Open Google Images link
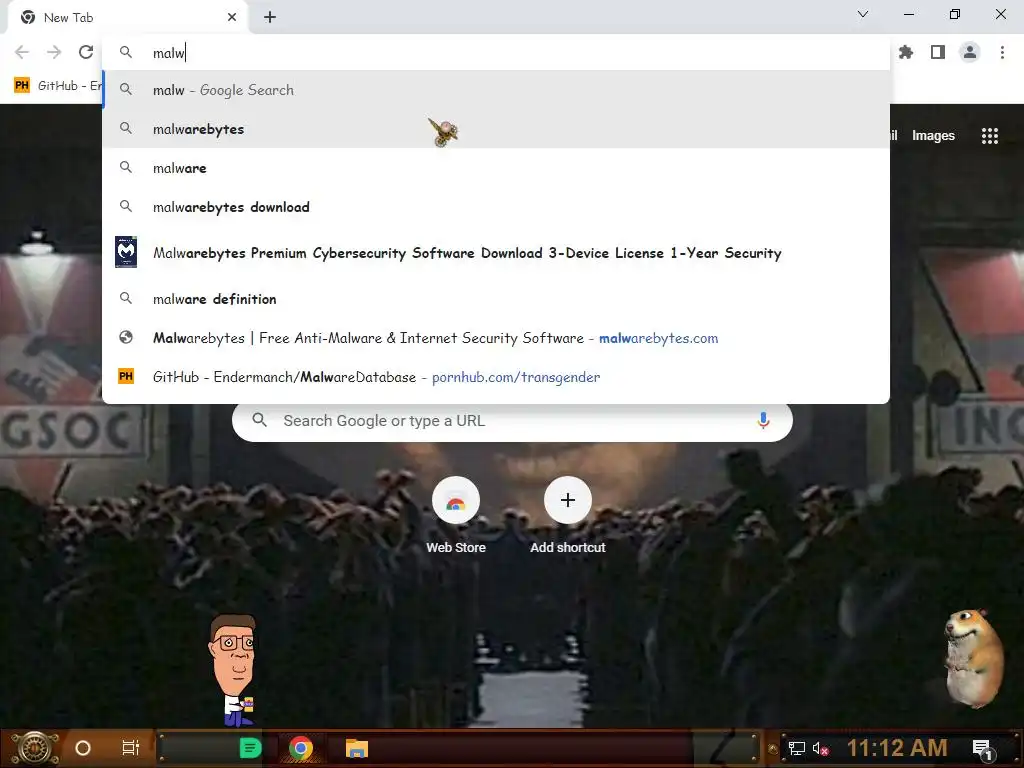The width and height of the screenshot is (1024, 768). pyautogui.click(x=933, y=136)
